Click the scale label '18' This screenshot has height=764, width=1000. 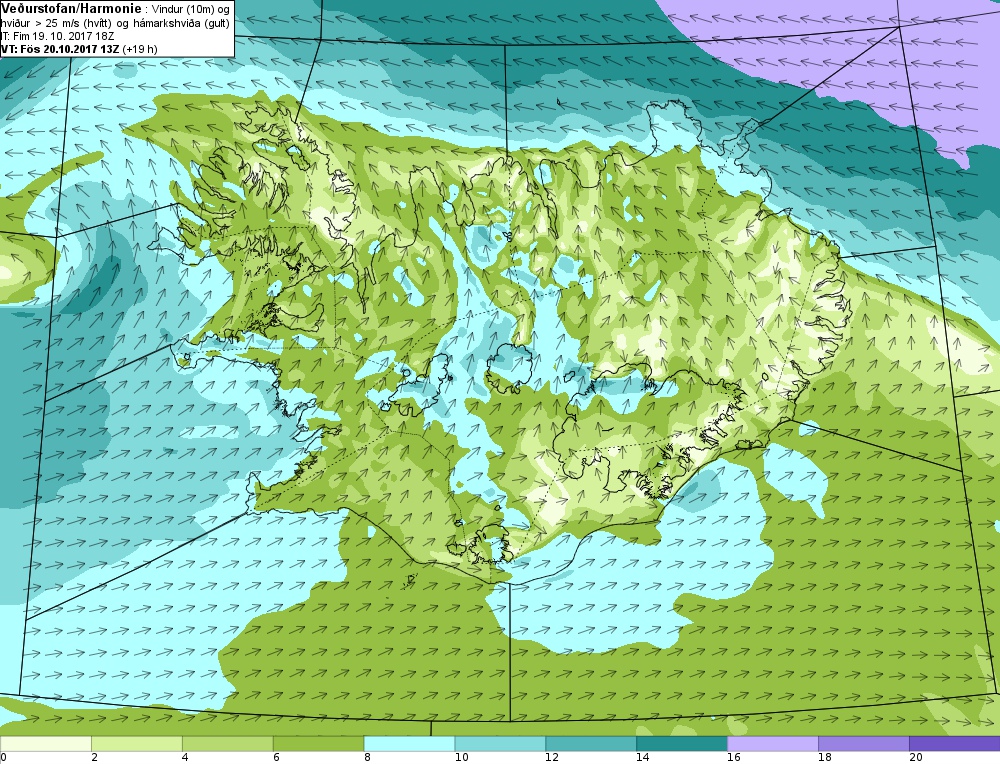(x=825, y=758)
